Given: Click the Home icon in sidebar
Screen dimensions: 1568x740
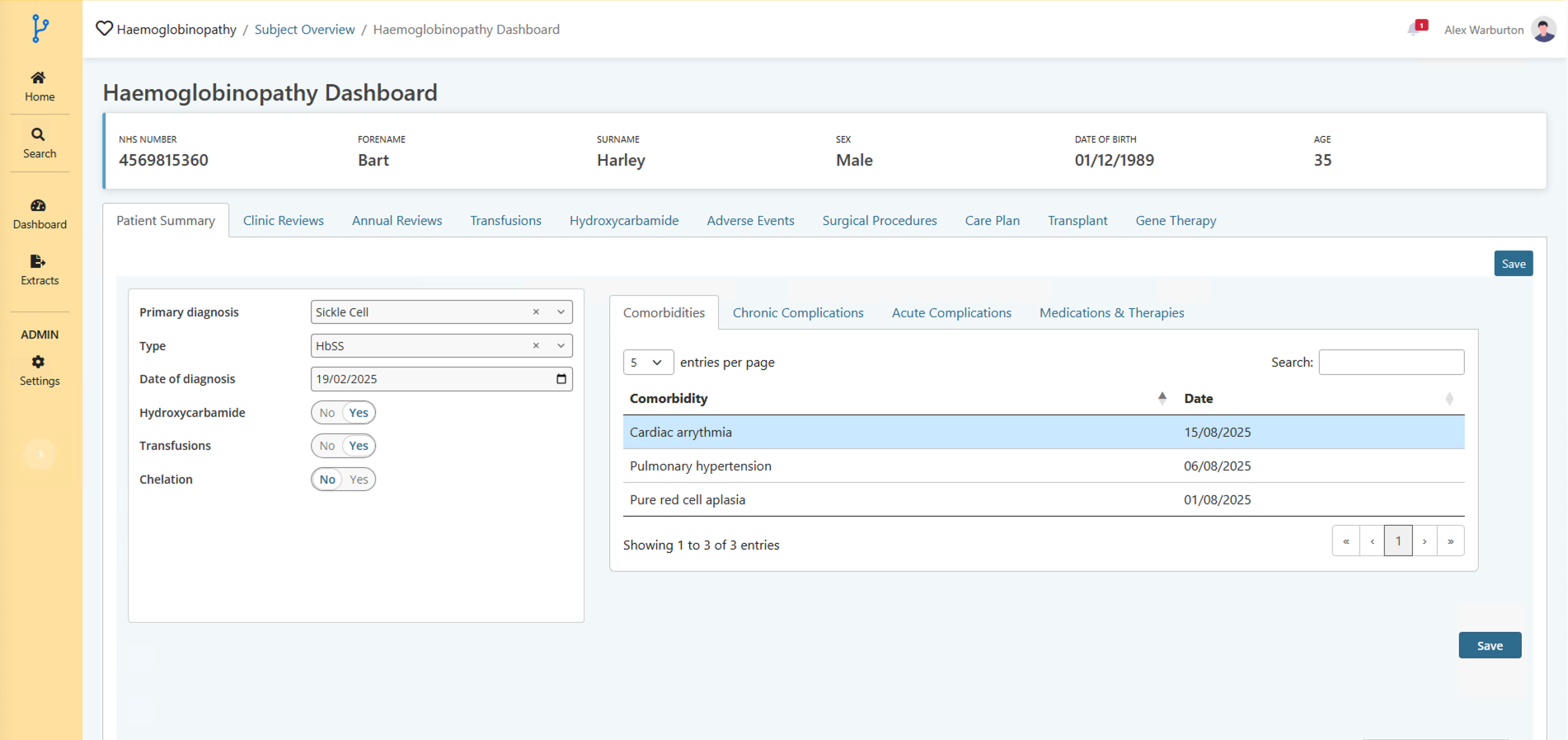Looking at the screenshot, I should click(x=39, y=78).
